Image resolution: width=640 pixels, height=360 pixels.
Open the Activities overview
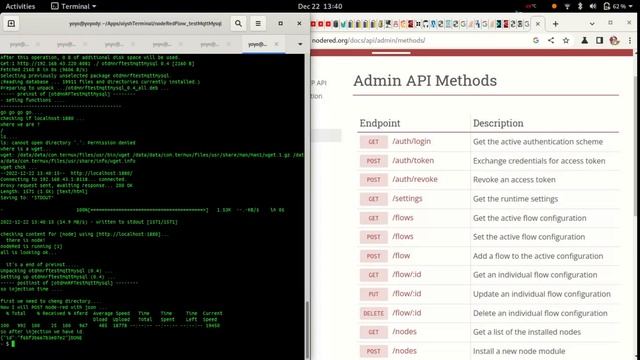[x=20, y=6]
